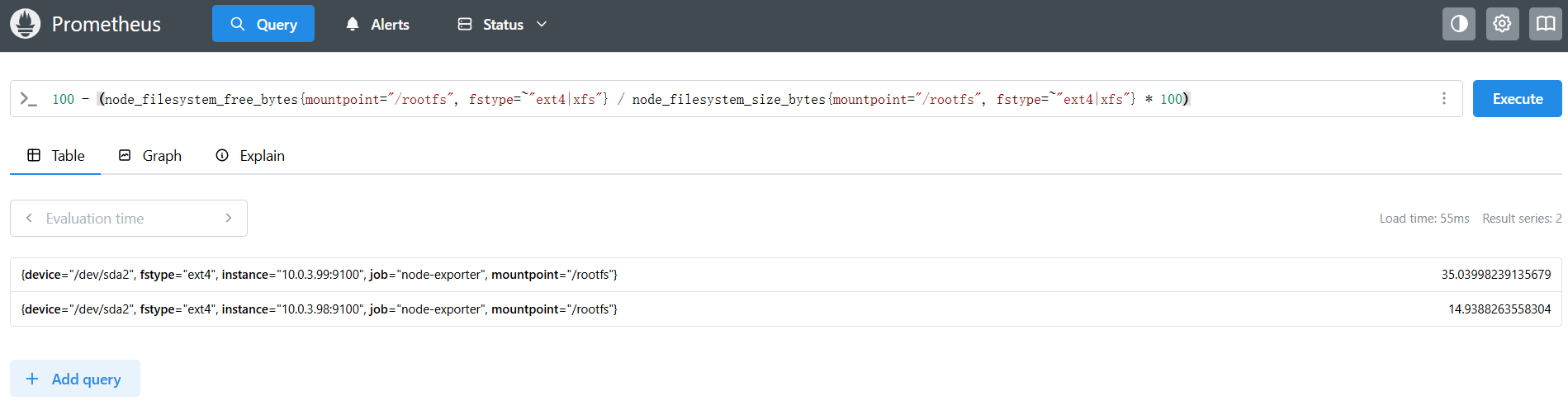Click the Evaluation time input field
Viewport: 1568px width, 410px height.
[x=129, y=218]
